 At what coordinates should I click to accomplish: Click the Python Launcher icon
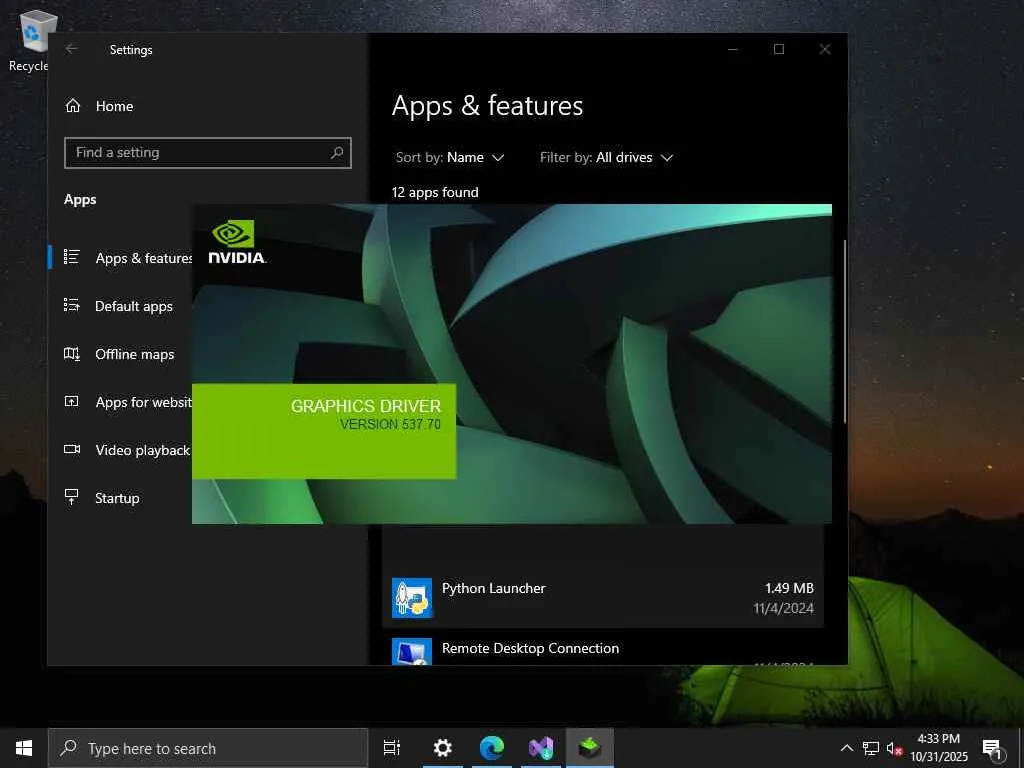(411, 598)
